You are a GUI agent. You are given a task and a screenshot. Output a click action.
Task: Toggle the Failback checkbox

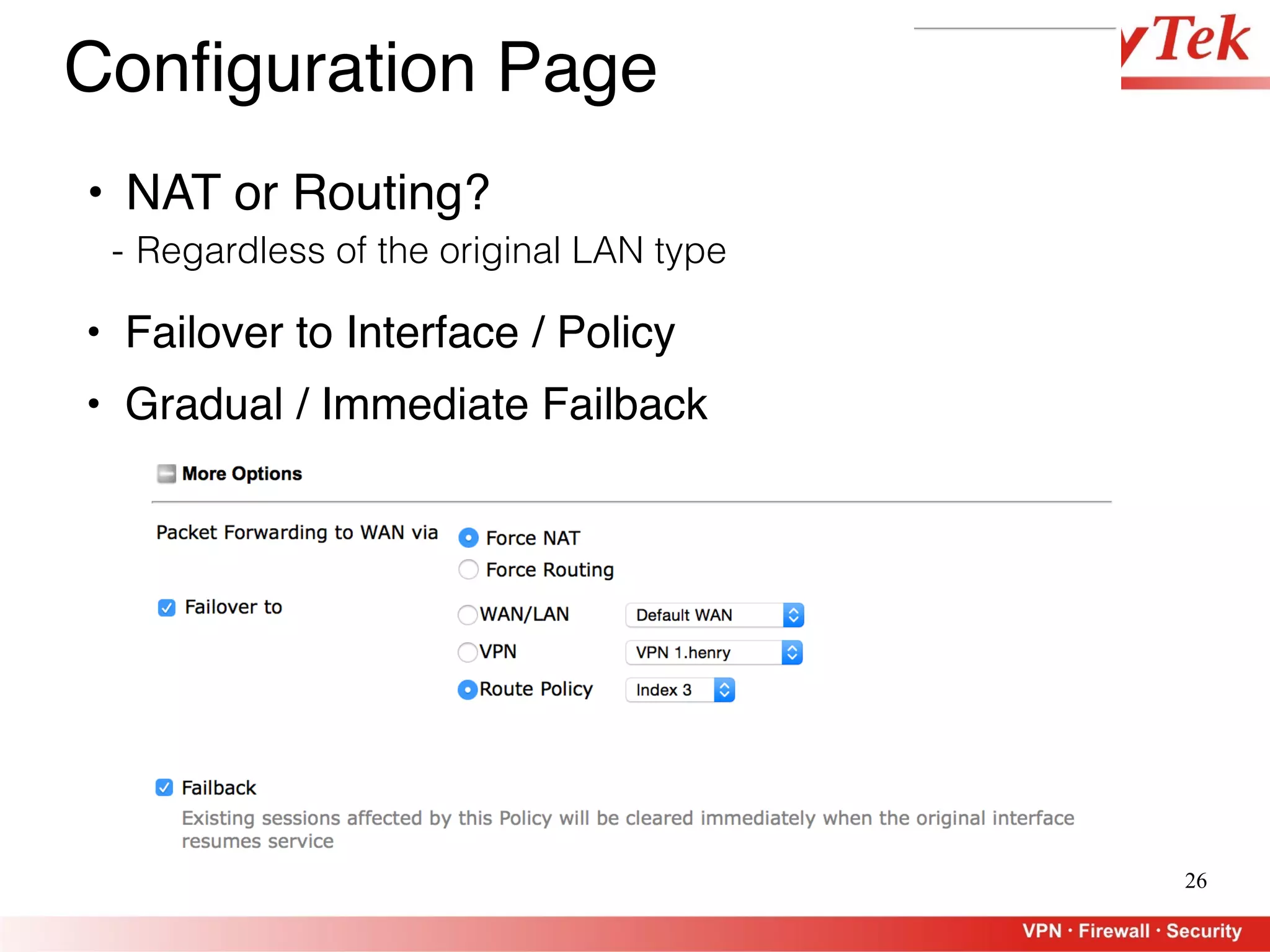coord(164,788)
